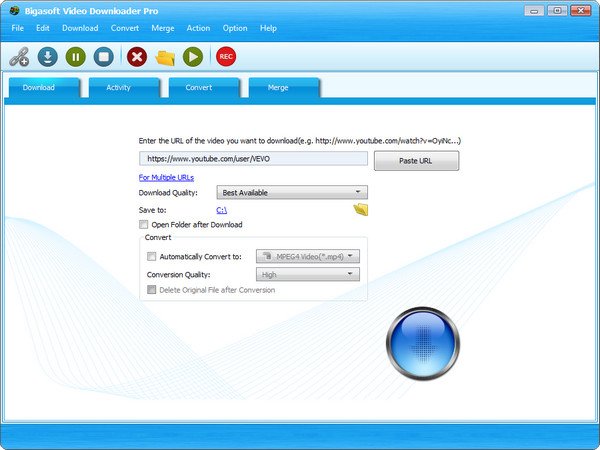Image resolution: width=600 pixels, height=450 pixels.
Task: Open the File menu
Action: (x=18, y=28)
